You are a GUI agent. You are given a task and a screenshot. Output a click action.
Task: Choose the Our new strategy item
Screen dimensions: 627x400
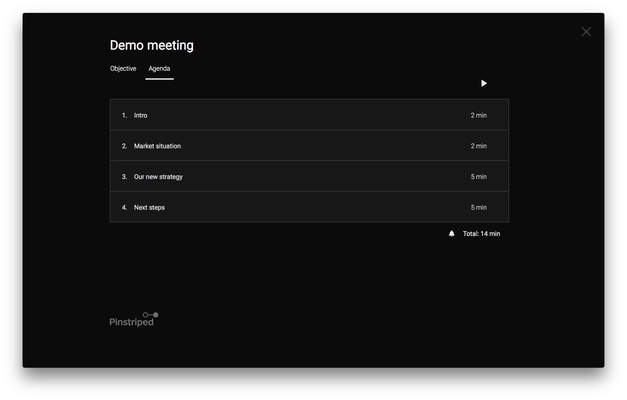(158, 177)
